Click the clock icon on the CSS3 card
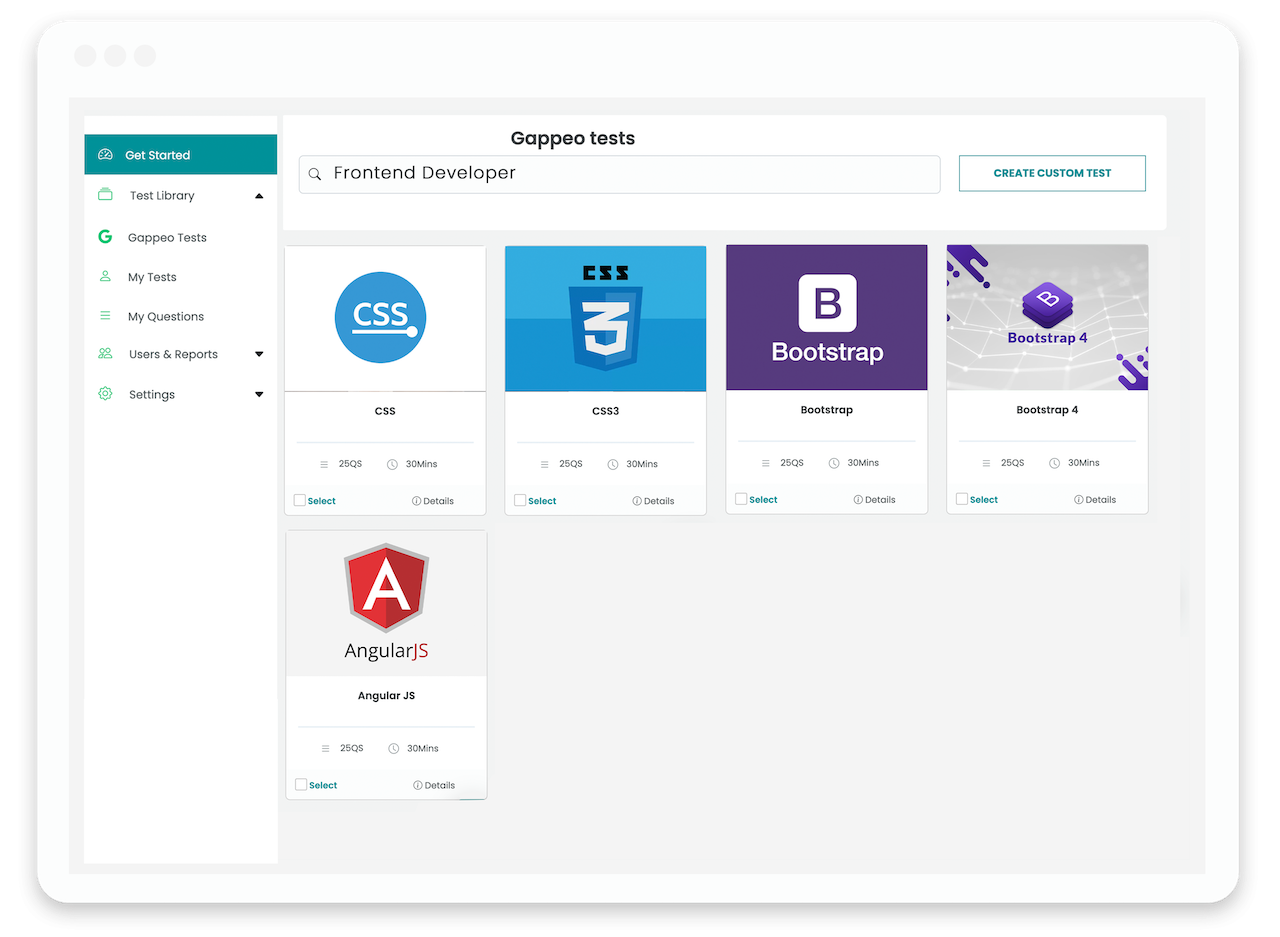This screenshot has width=1280, height=937. (614, 464)
